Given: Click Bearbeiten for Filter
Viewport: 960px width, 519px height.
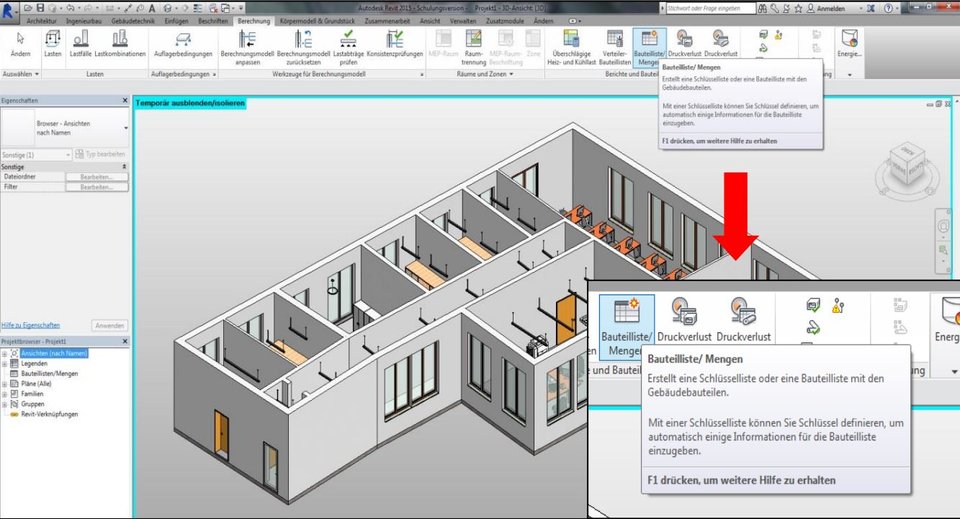Looking at the screenshot, I should pos(97,187).
